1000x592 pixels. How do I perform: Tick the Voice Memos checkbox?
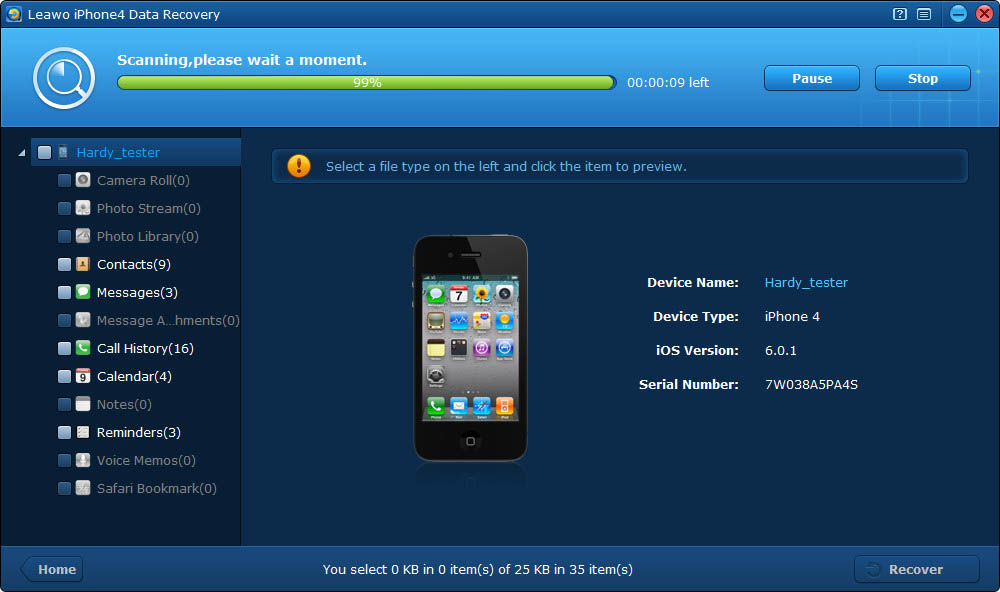(64, 461)
